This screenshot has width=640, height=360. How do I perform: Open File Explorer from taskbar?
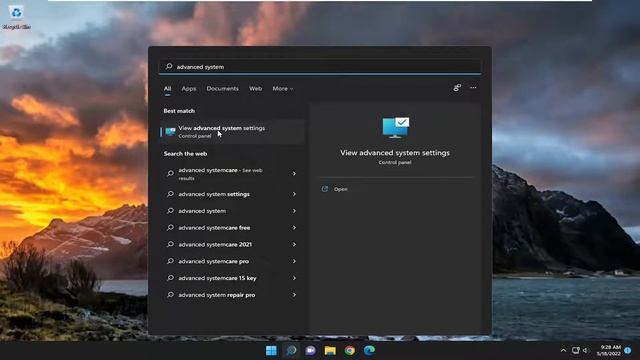pyautogui.click(x=330, y=350)
